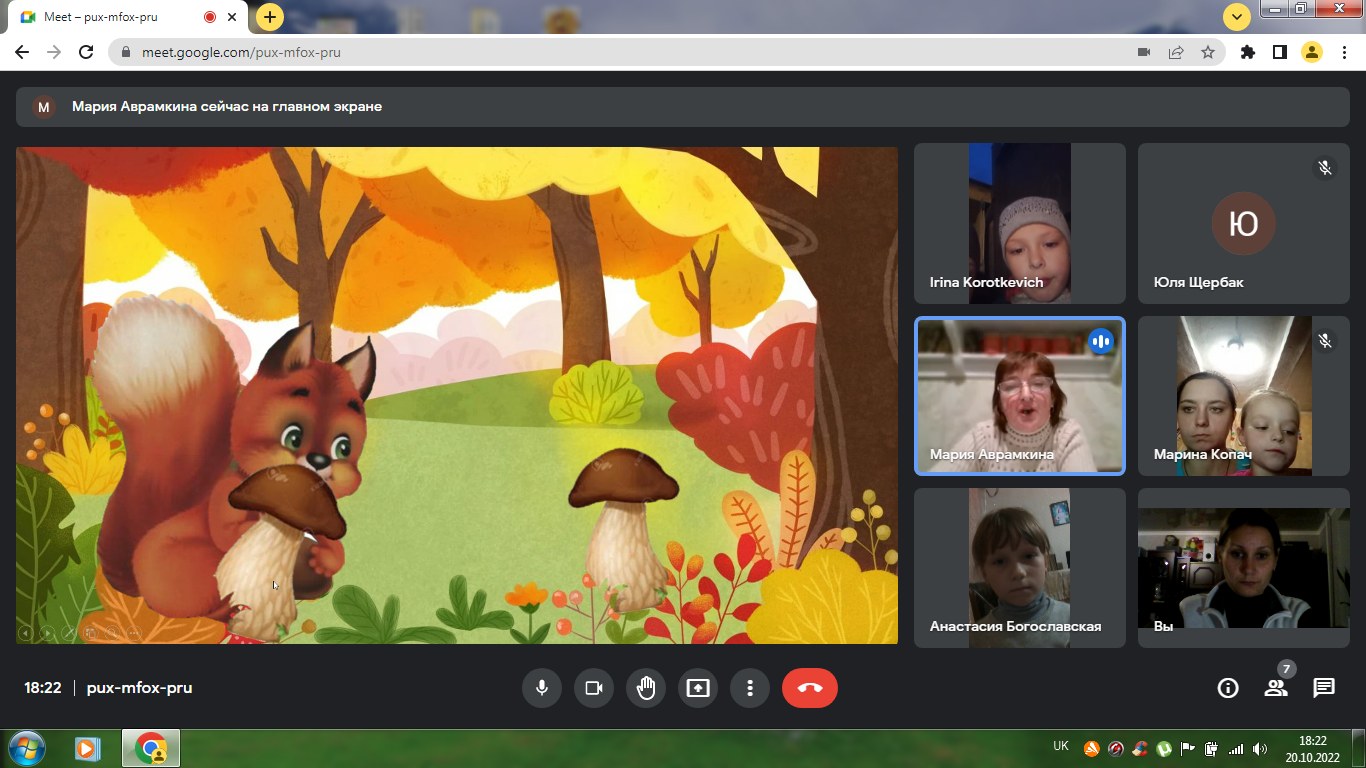Click the Windows Start button
The height and width of the screenshot is (768, 1366).
[x=26, y=748]
